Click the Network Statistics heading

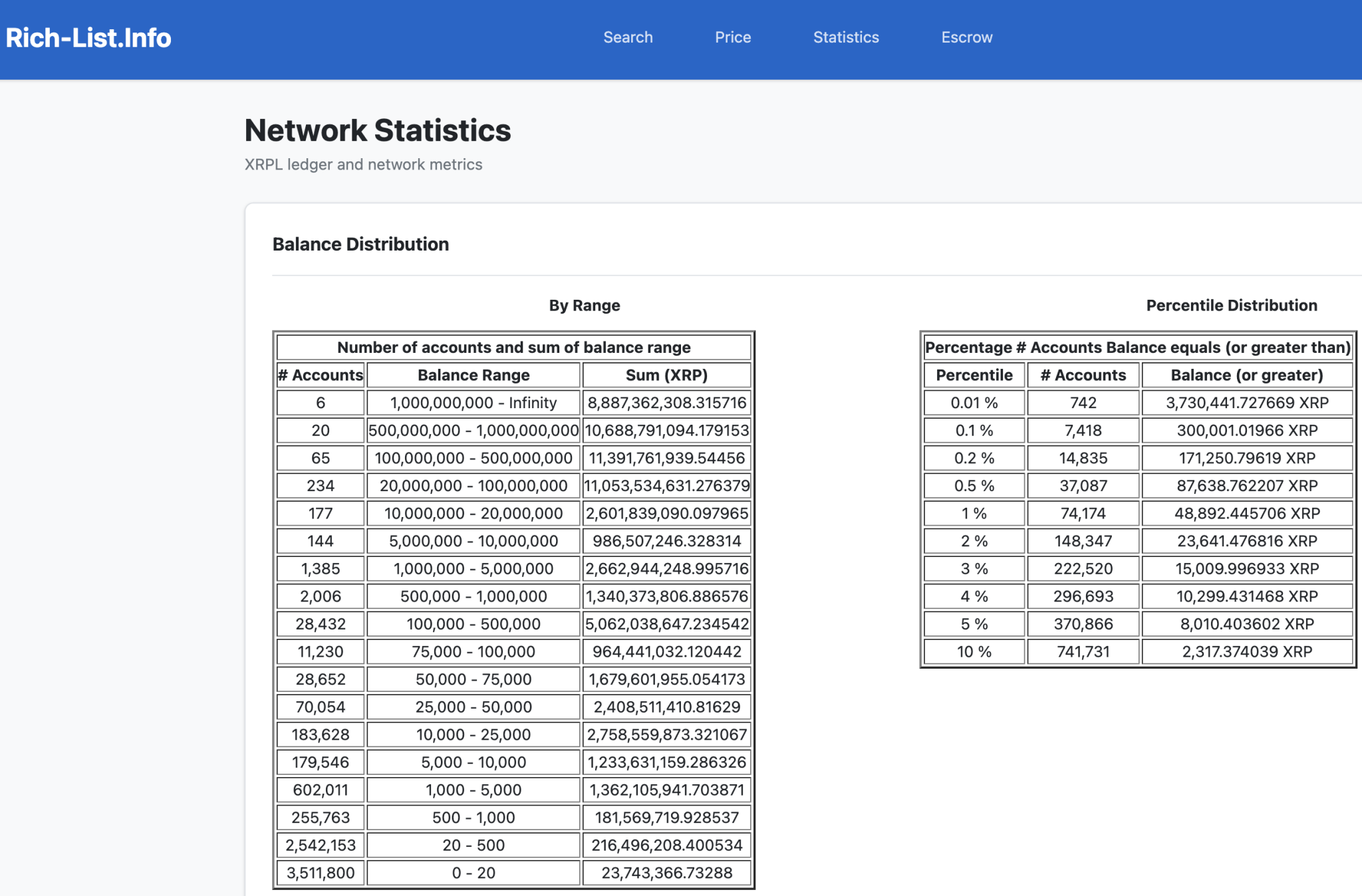(x=377, y=130)
